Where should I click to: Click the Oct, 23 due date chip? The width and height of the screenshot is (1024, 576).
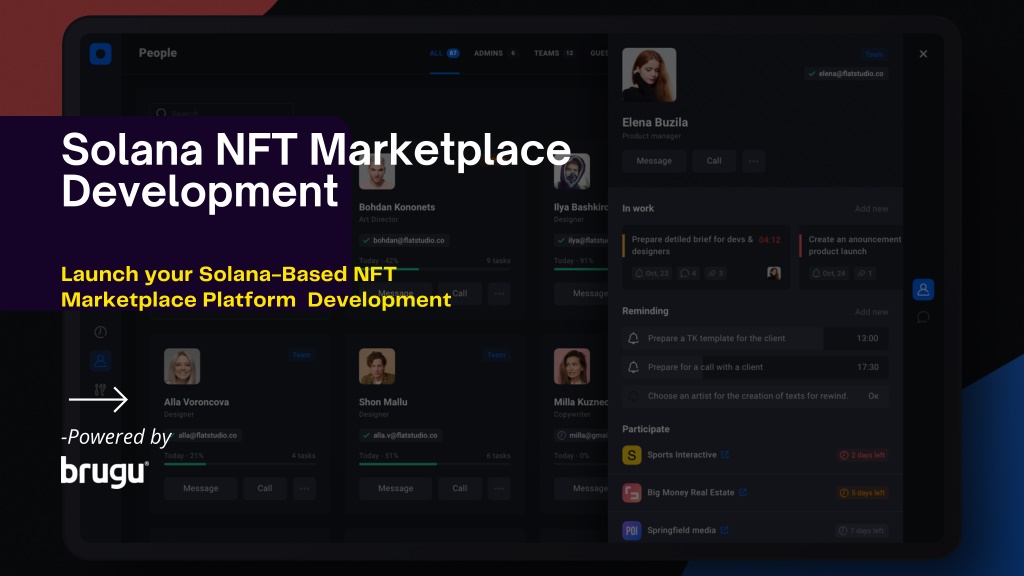652,273
